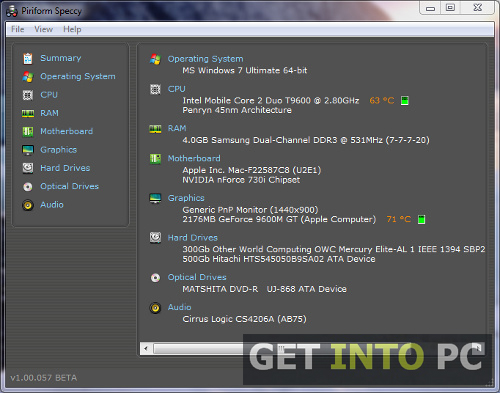The width and height of the screenshot is (500, 393).
Task: Select Operating System in the sidebar
Action: 78,77
